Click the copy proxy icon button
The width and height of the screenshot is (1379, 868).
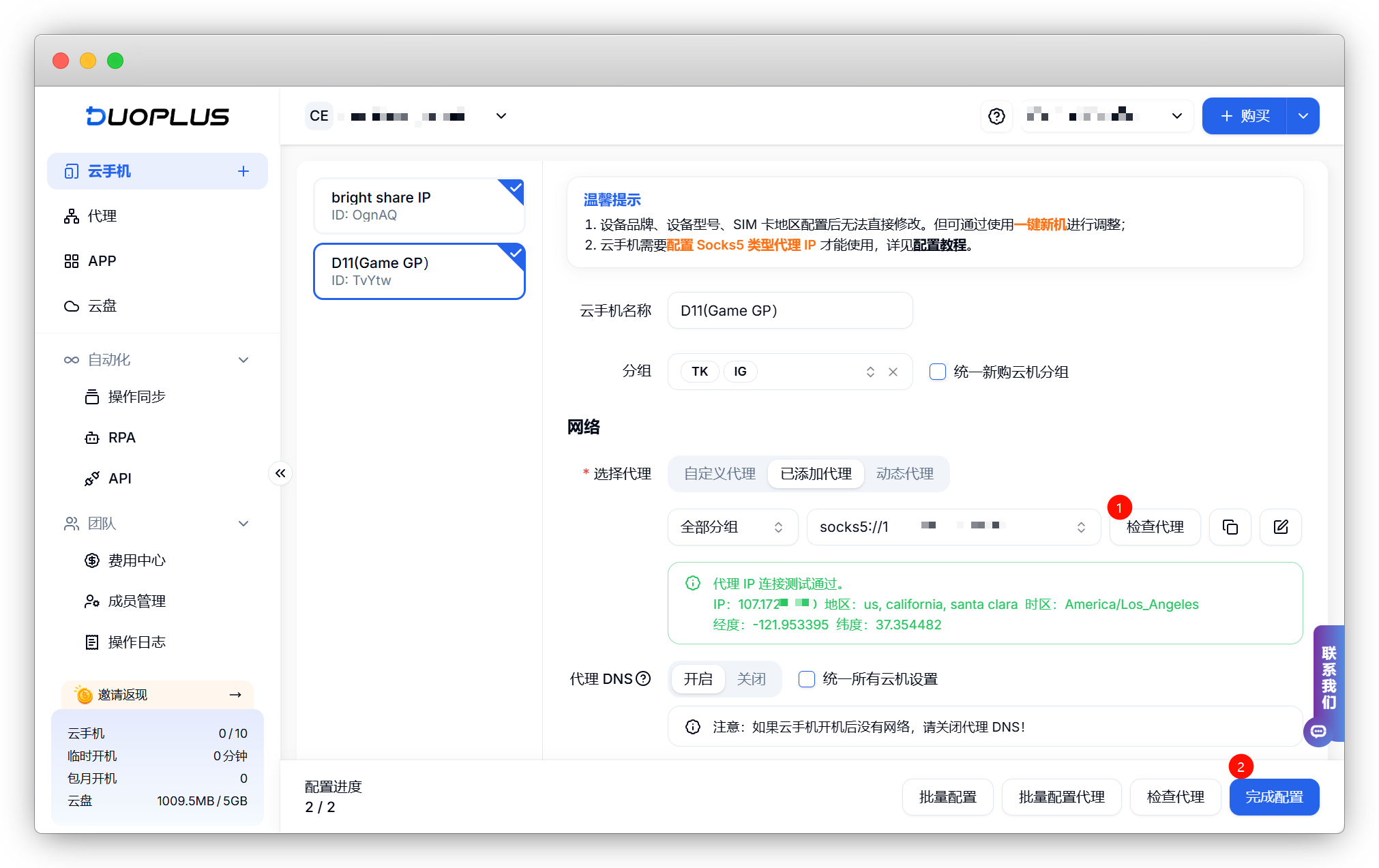click(1230, 527)
